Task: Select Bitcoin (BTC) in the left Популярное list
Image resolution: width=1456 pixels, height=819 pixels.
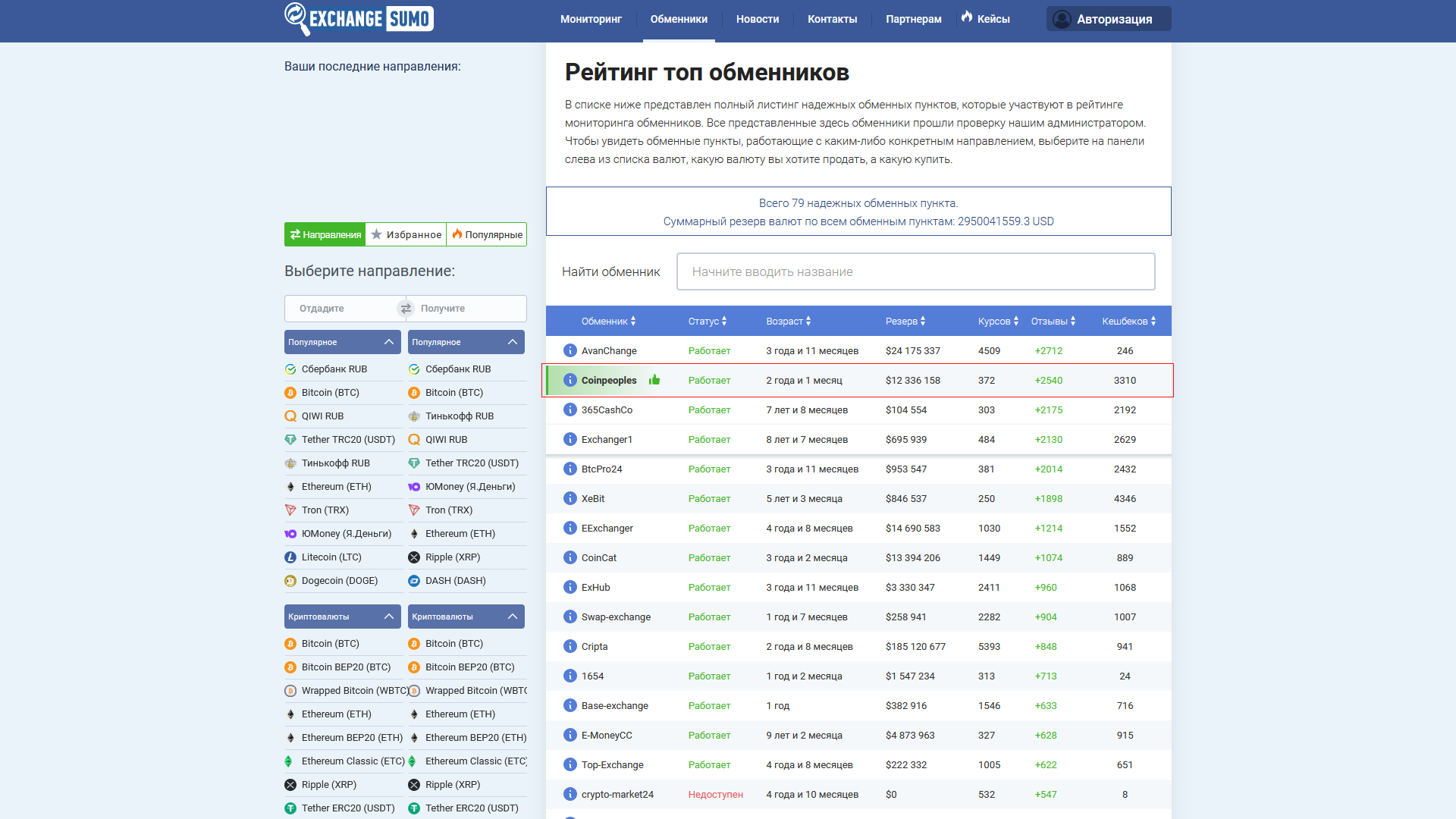Action: 330,393
